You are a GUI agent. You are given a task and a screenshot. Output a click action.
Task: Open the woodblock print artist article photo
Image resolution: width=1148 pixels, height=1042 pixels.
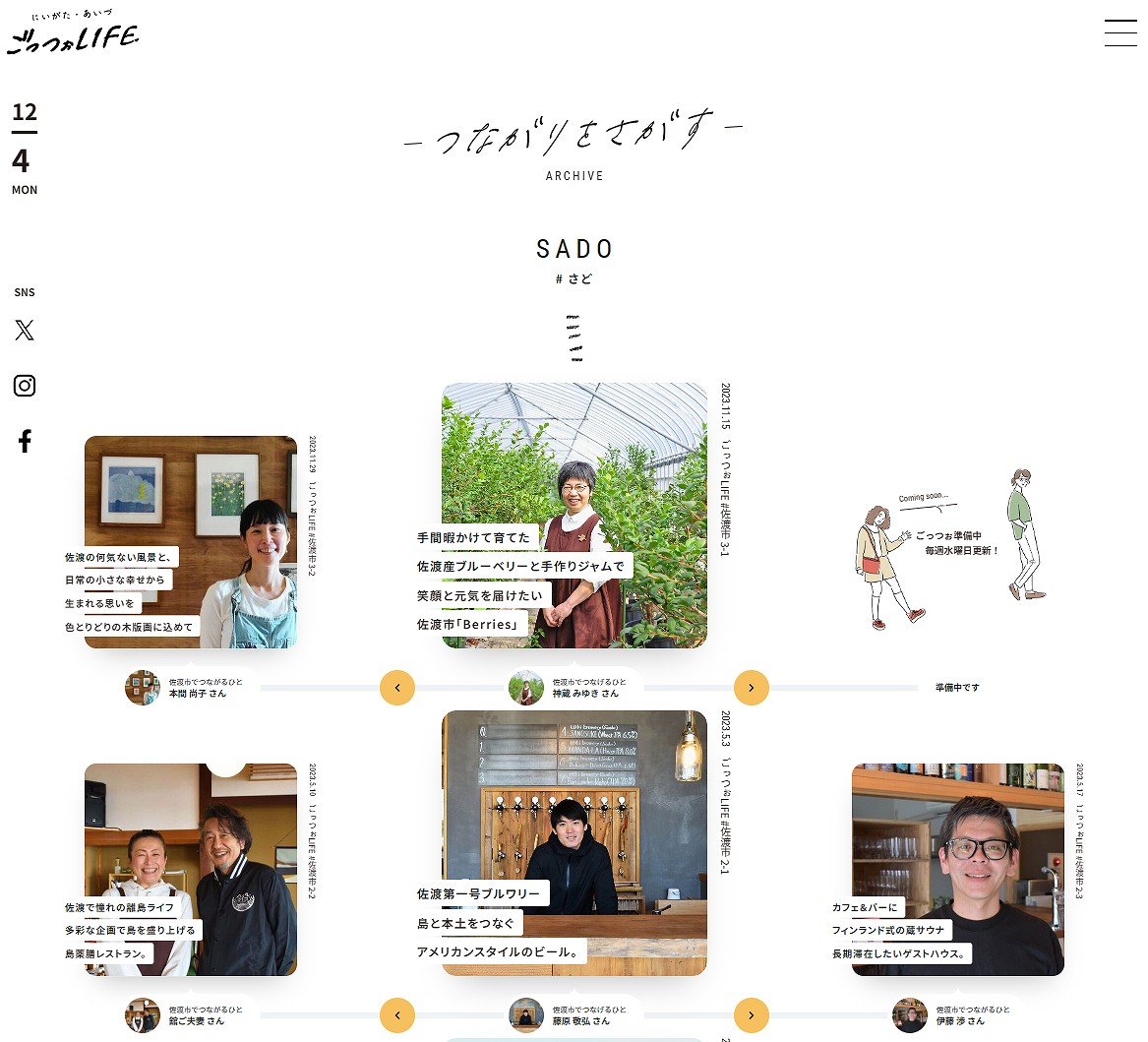pyautogui.click(x=191, y=542)
